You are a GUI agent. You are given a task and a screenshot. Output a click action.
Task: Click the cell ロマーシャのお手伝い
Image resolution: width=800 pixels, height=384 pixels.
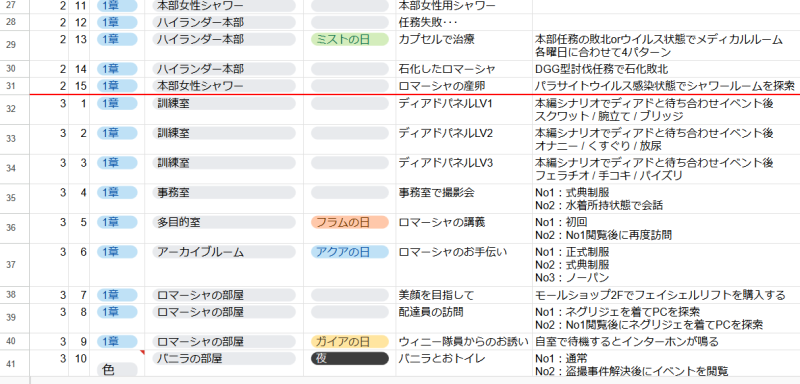click(463, 265)
